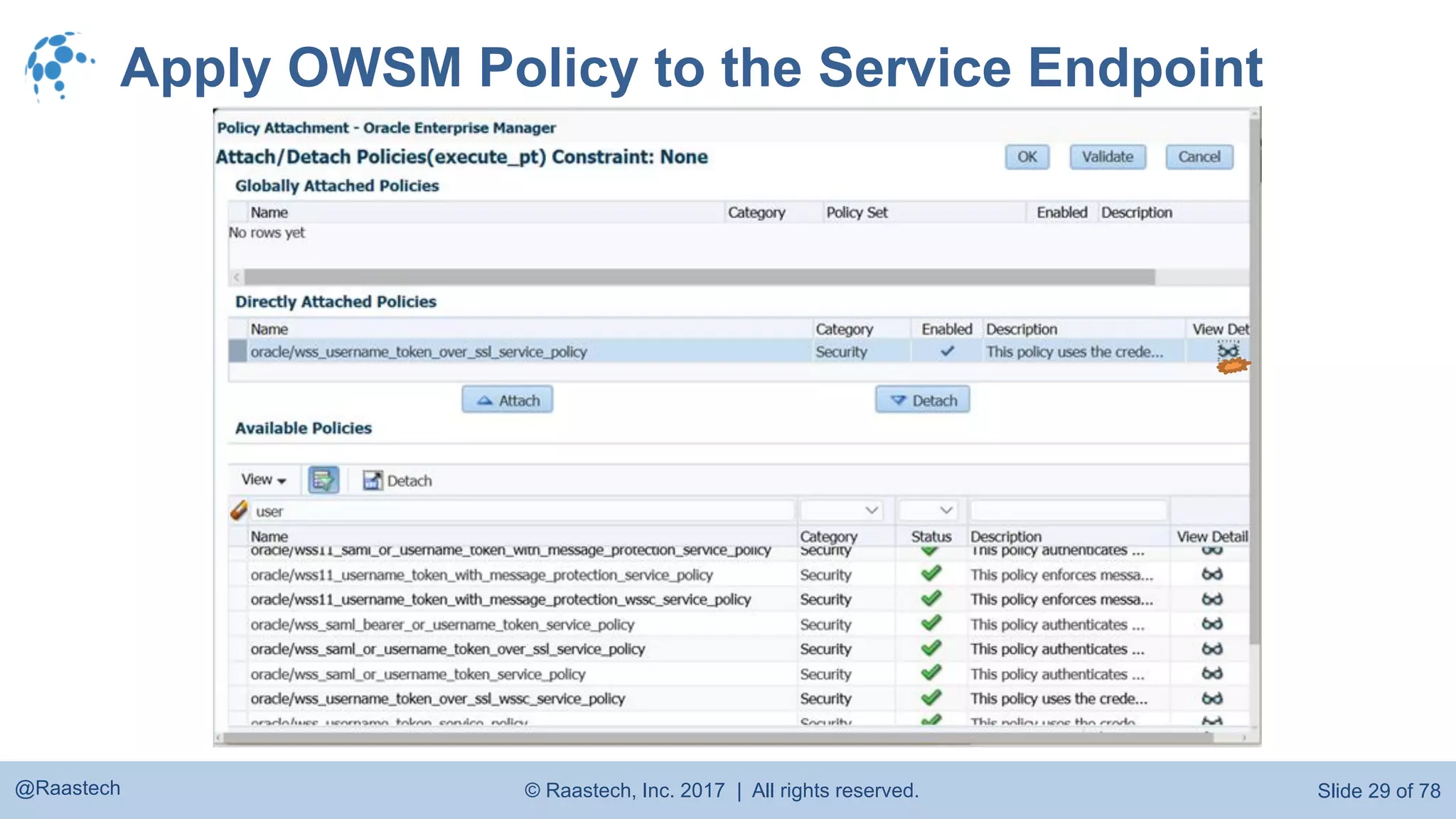Viewport: 1456px width, 819px height.
Task: Click the Name header in Directly Attached Policies
Action: click(269, 329)
